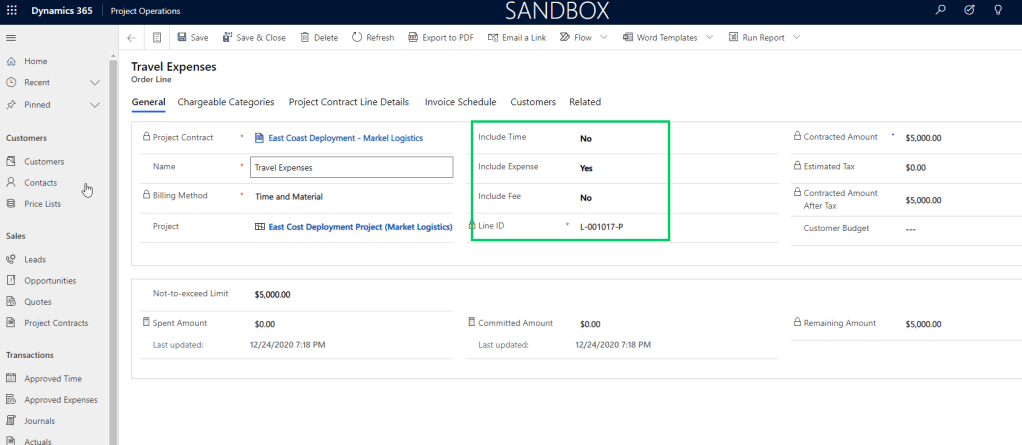Switch to the Chargeable Categories tab
This screenshot has width=1022, height=445.
click(226, 102)
